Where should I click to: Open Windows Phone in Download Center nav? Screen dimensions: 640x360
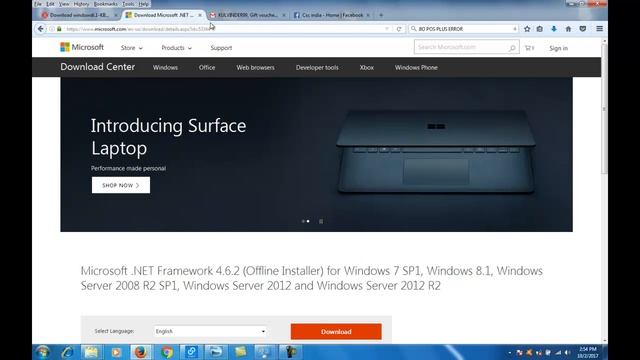point(416,67)
